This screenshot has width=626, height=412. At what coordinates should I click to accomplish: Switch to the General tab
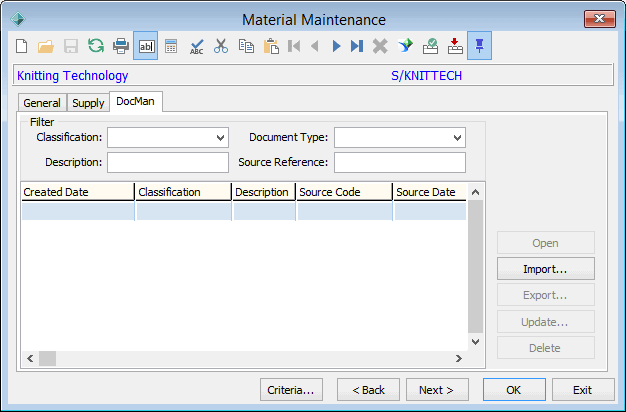pos(42,103)
